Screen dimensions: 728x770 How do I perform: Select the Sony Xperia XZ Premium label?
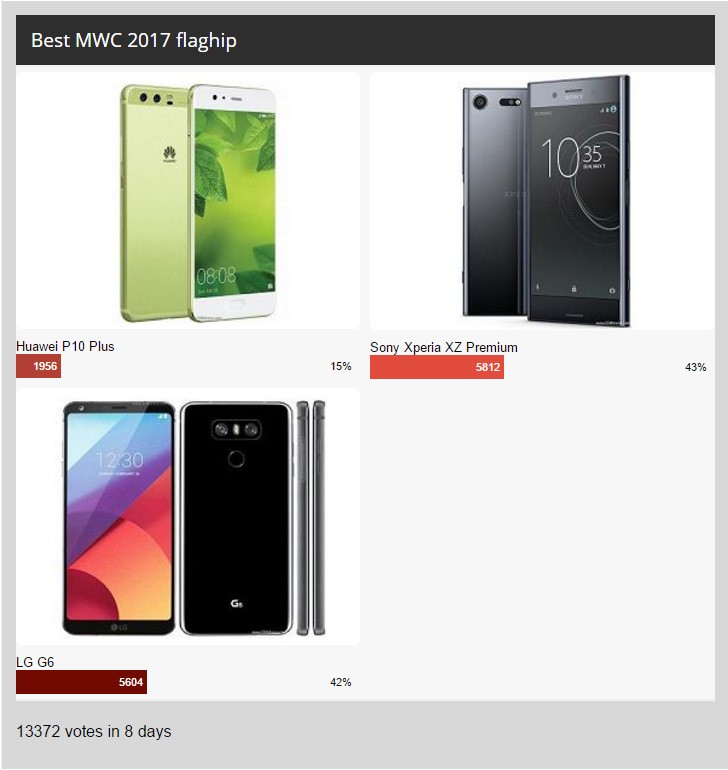point(444,347)
